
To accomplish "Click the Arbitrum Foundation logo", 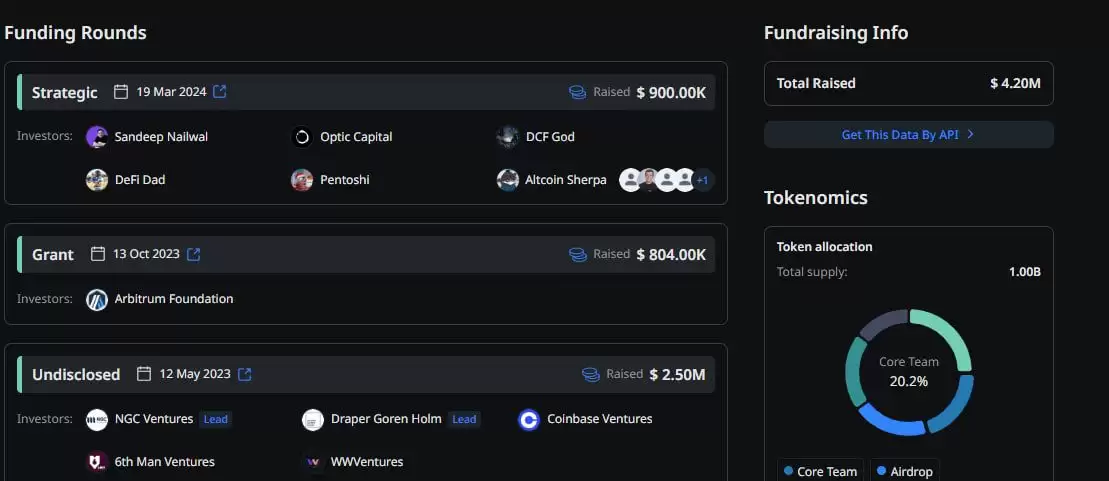I will coord(97,299).
